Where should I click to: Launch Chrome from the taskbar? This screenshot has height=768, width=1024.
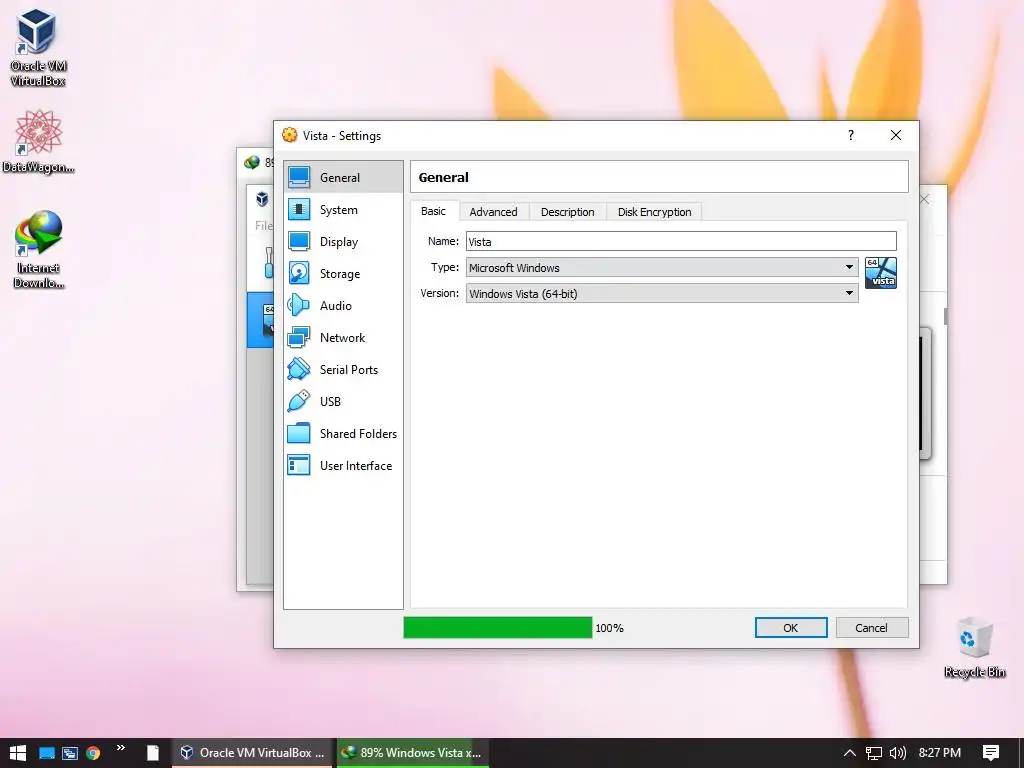(93, 753)
